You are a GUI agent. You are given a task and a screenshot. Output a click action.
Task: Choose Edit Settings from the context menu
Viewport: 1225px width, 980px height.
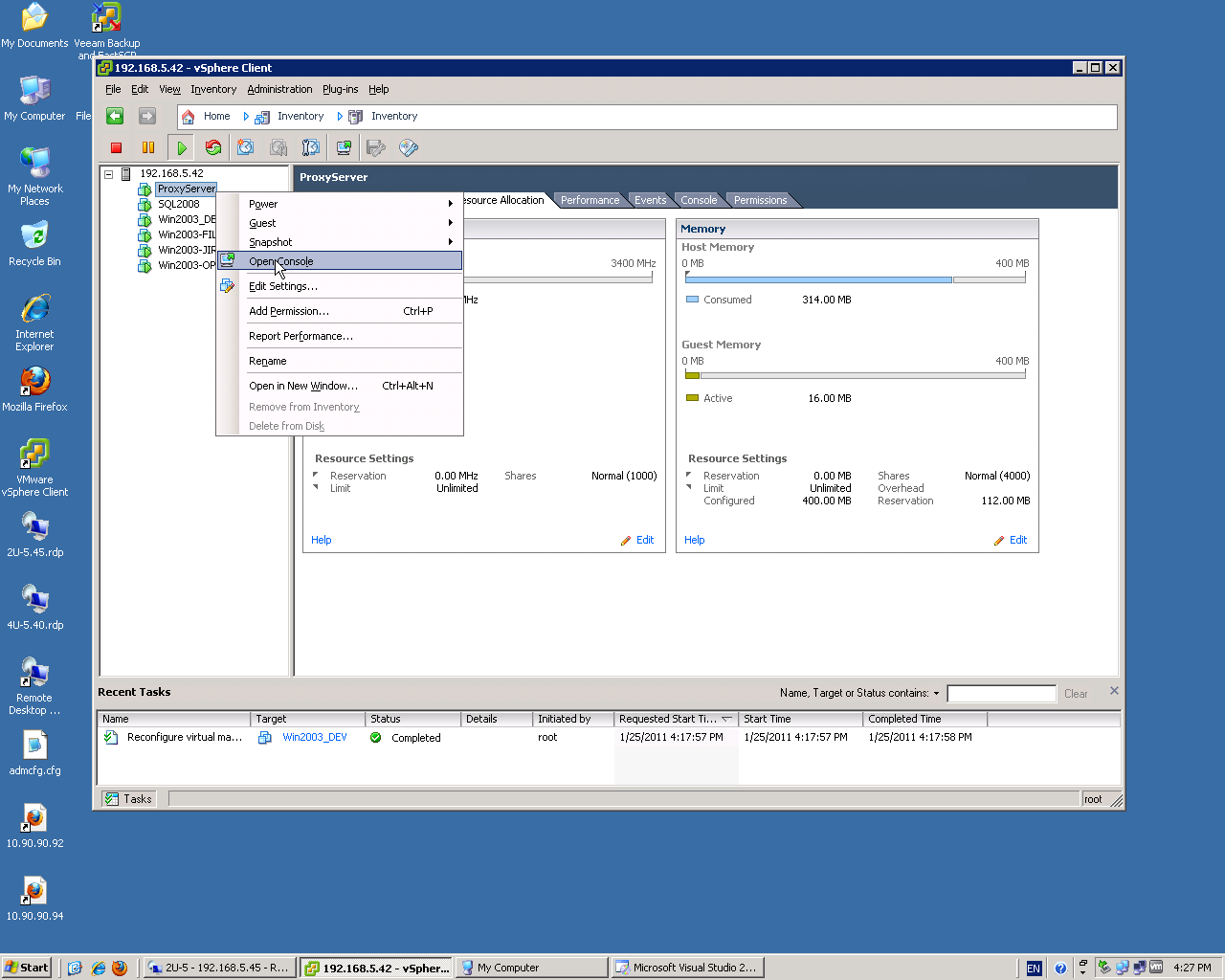click(x=340, y=286)
